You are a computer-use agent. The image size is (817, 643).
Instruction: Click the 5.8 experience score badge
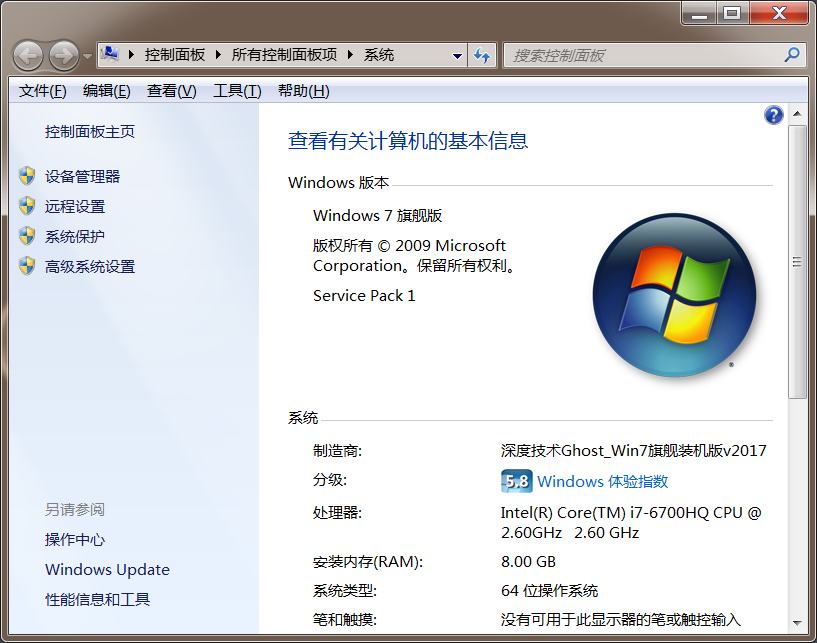516,481
